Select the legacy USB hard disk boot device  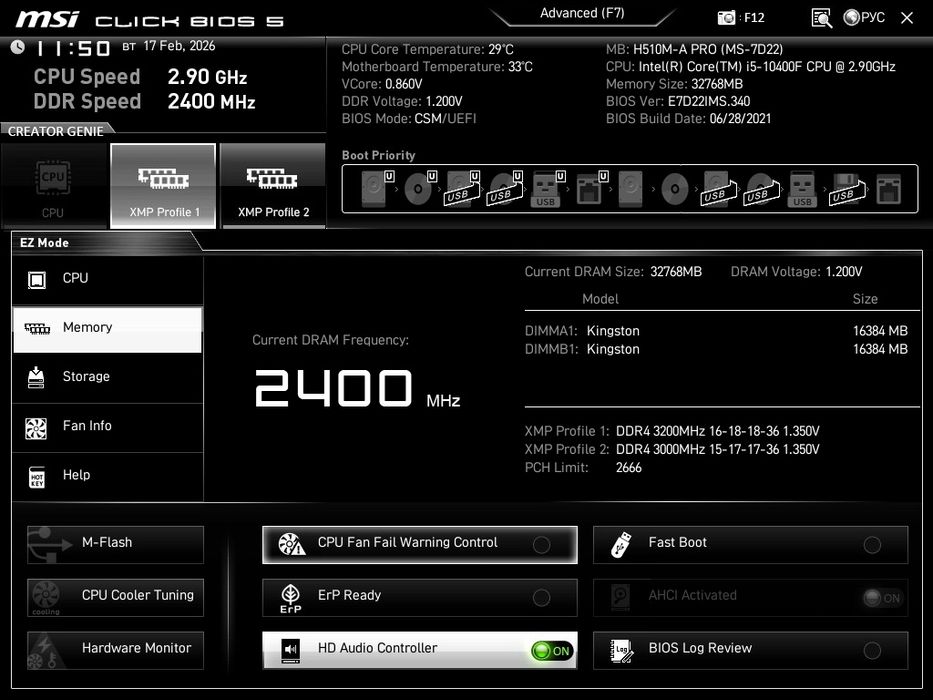tap(718, 188)
